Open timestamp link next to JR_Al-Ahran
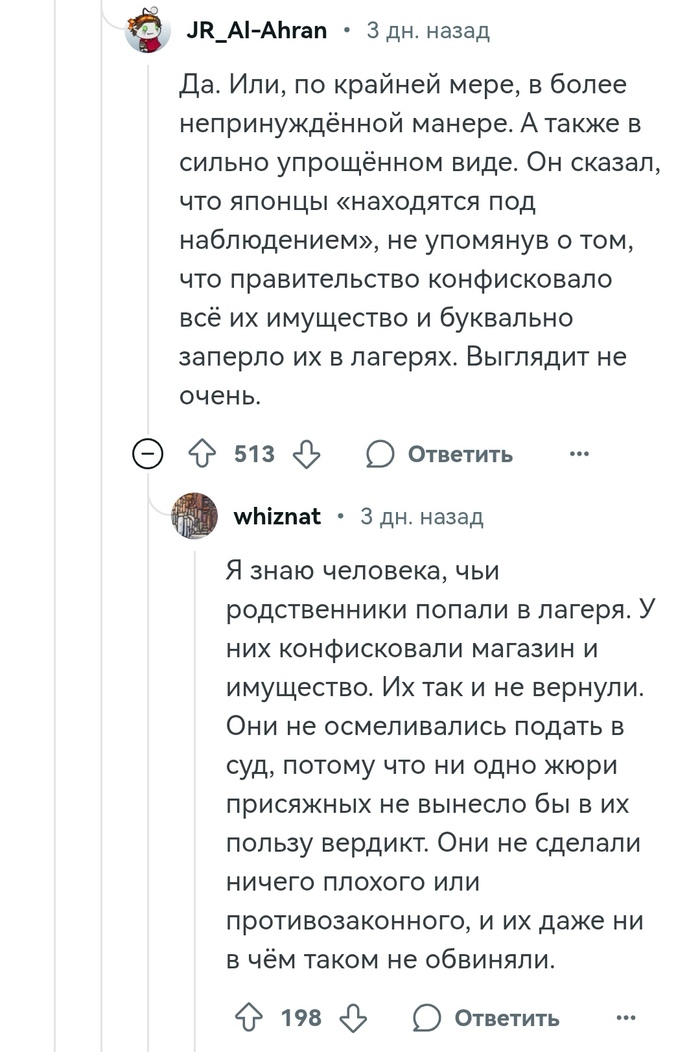The image size is (700, 1052). tap(428, 31)
